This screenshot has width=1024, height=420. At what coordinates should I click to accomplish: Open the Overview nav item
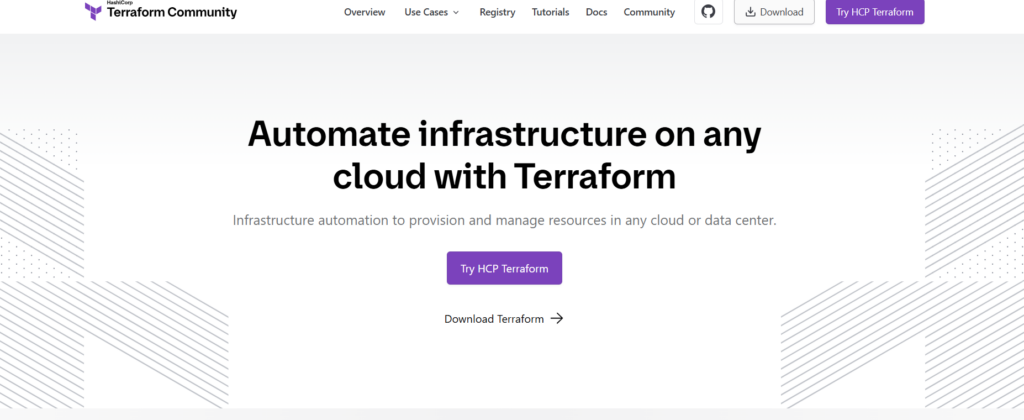tap(364, 12)
